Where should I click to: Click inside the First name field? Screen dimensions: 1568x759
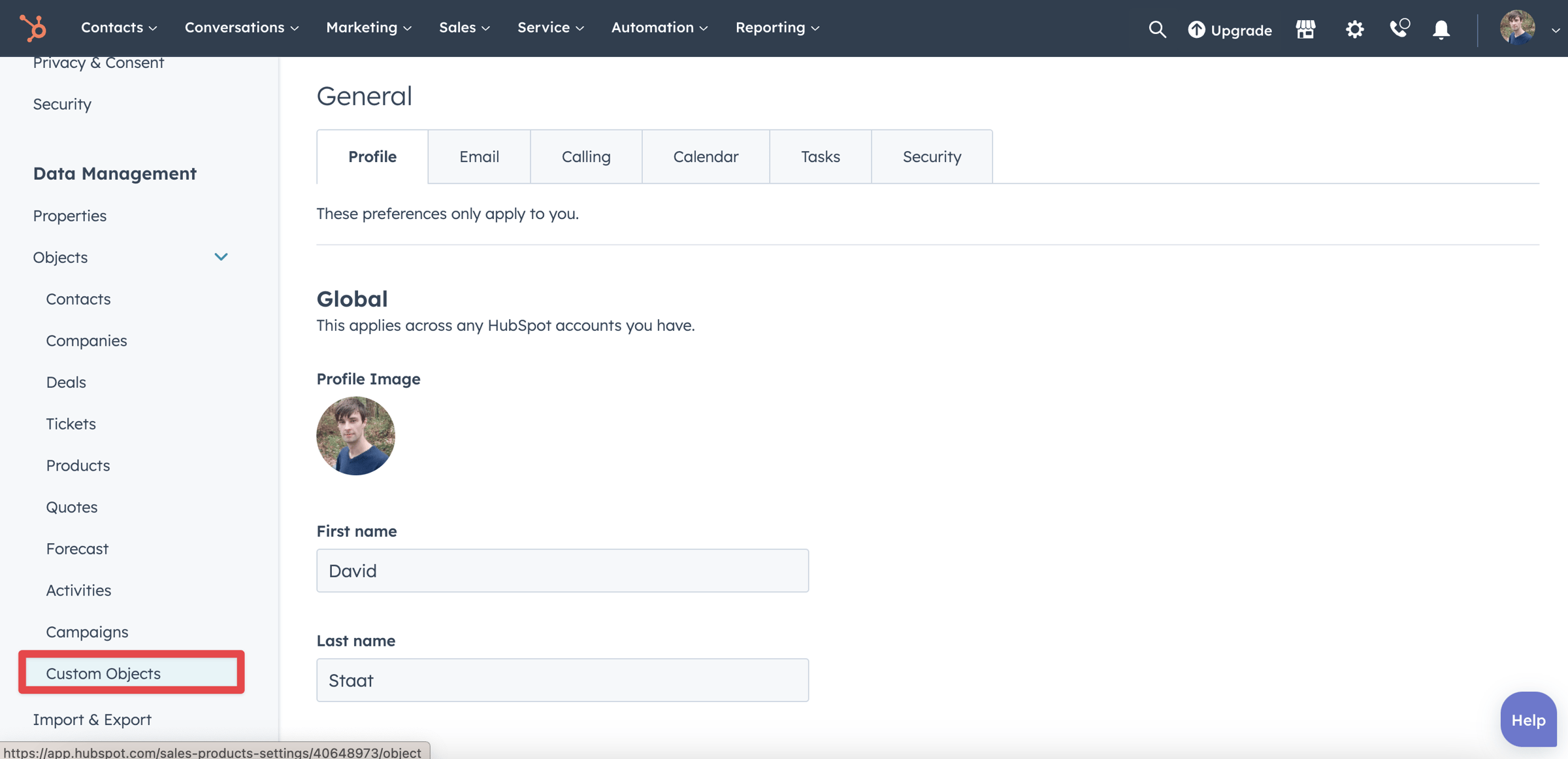[x=562, y=570]
